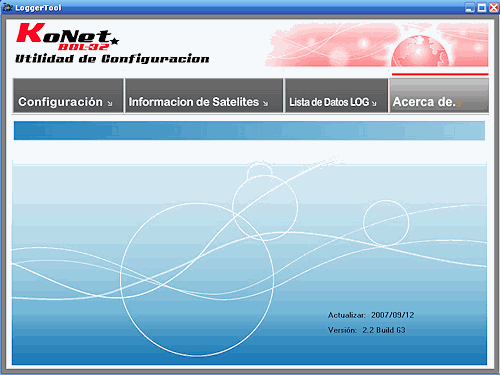The image size is (500, 375).
Task: Click the arrow icon beside Lista de Datos LOG
Action: (374, 104)
